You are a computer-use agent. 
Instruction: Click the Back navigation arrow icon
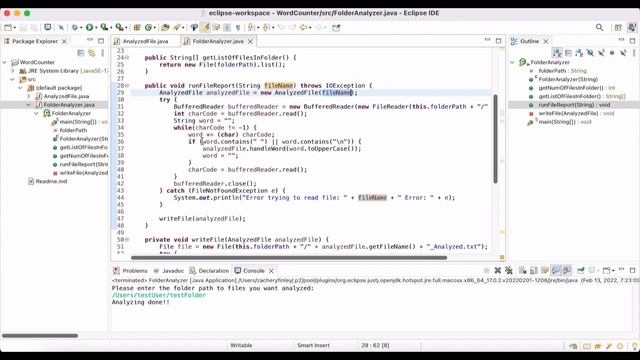pos(303,27)
